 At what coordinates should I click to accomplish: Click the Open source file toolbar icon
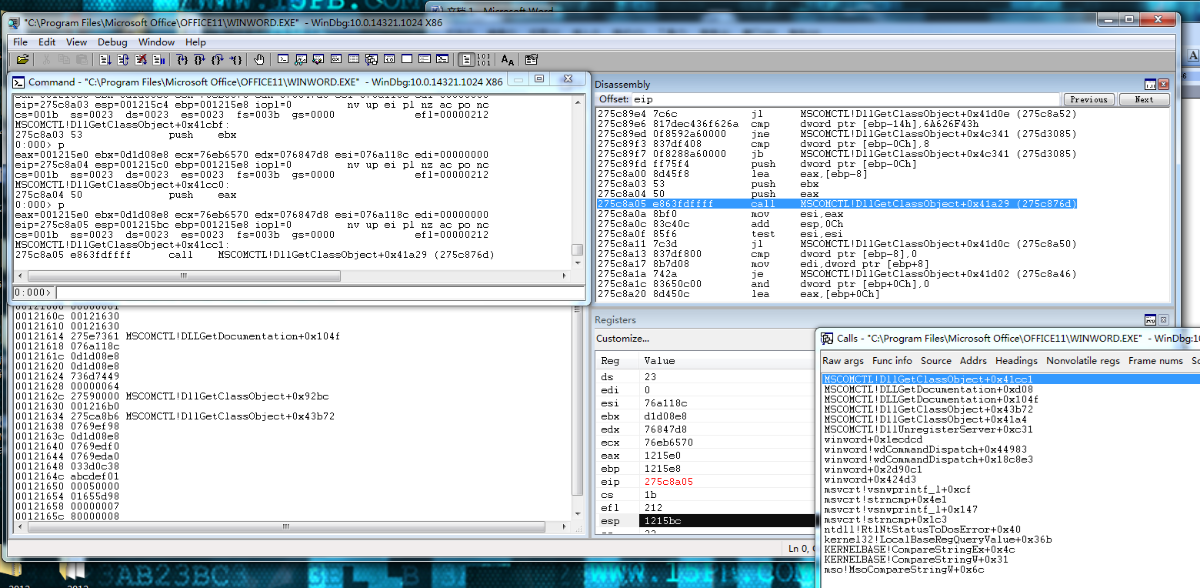point(22,60)
